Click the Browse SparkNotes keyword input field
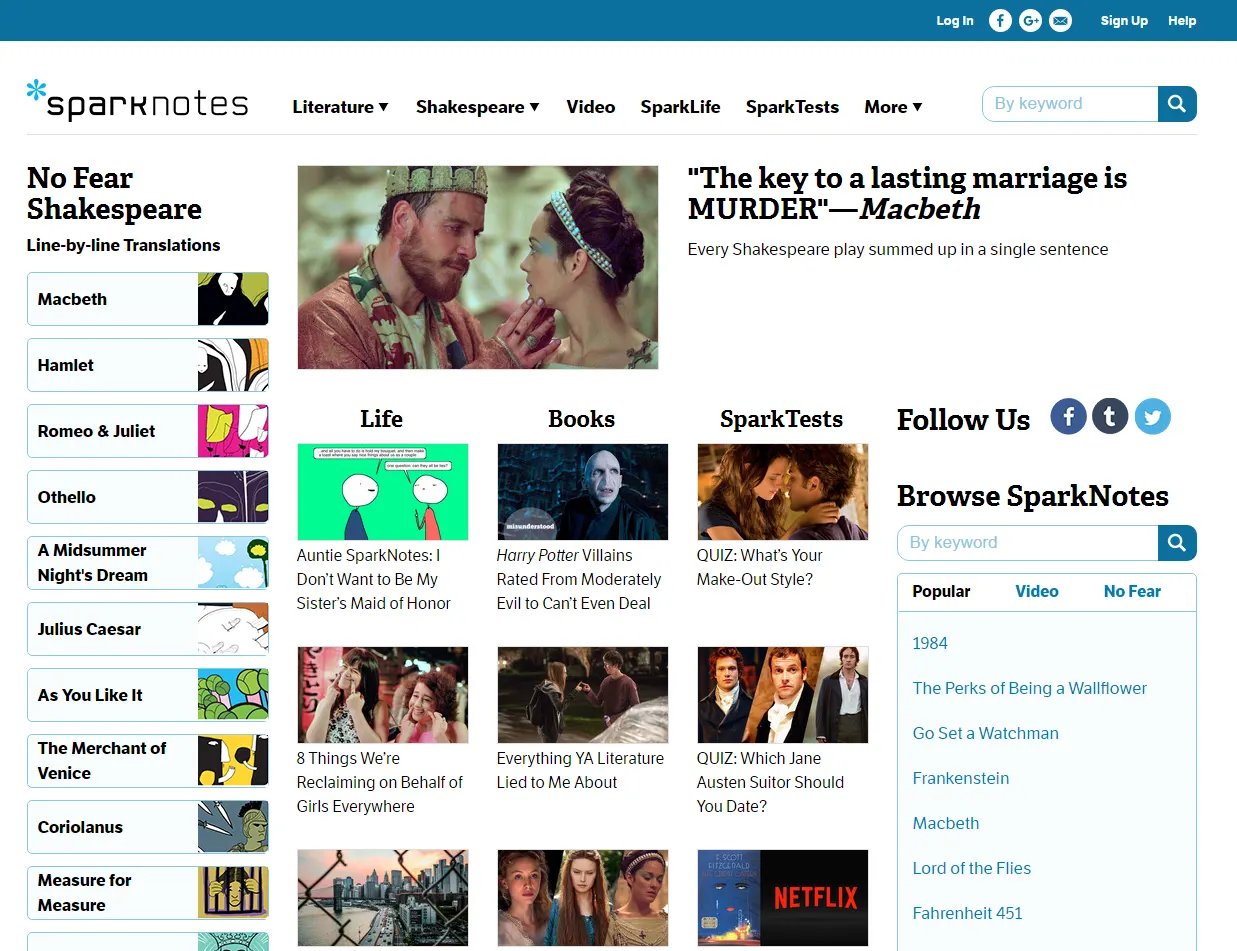1237x951 pixels. click(x=1028, y=543)
